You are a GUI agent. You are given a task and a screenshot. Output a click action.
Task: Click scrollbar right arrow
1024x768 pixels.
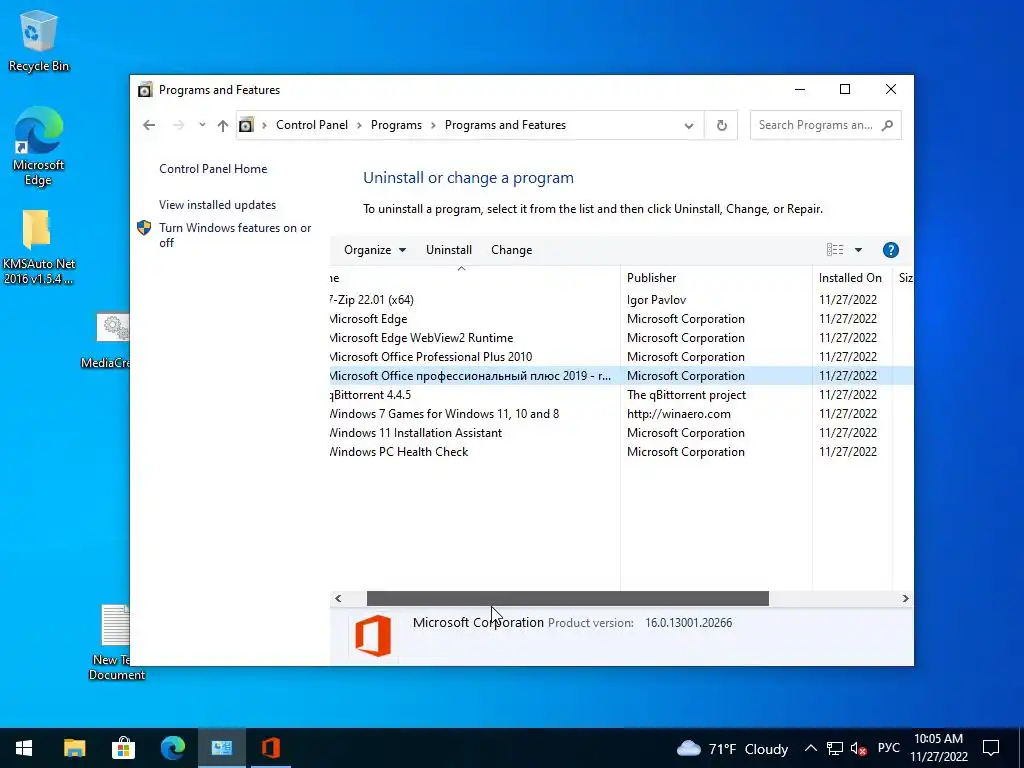point(905,598)
